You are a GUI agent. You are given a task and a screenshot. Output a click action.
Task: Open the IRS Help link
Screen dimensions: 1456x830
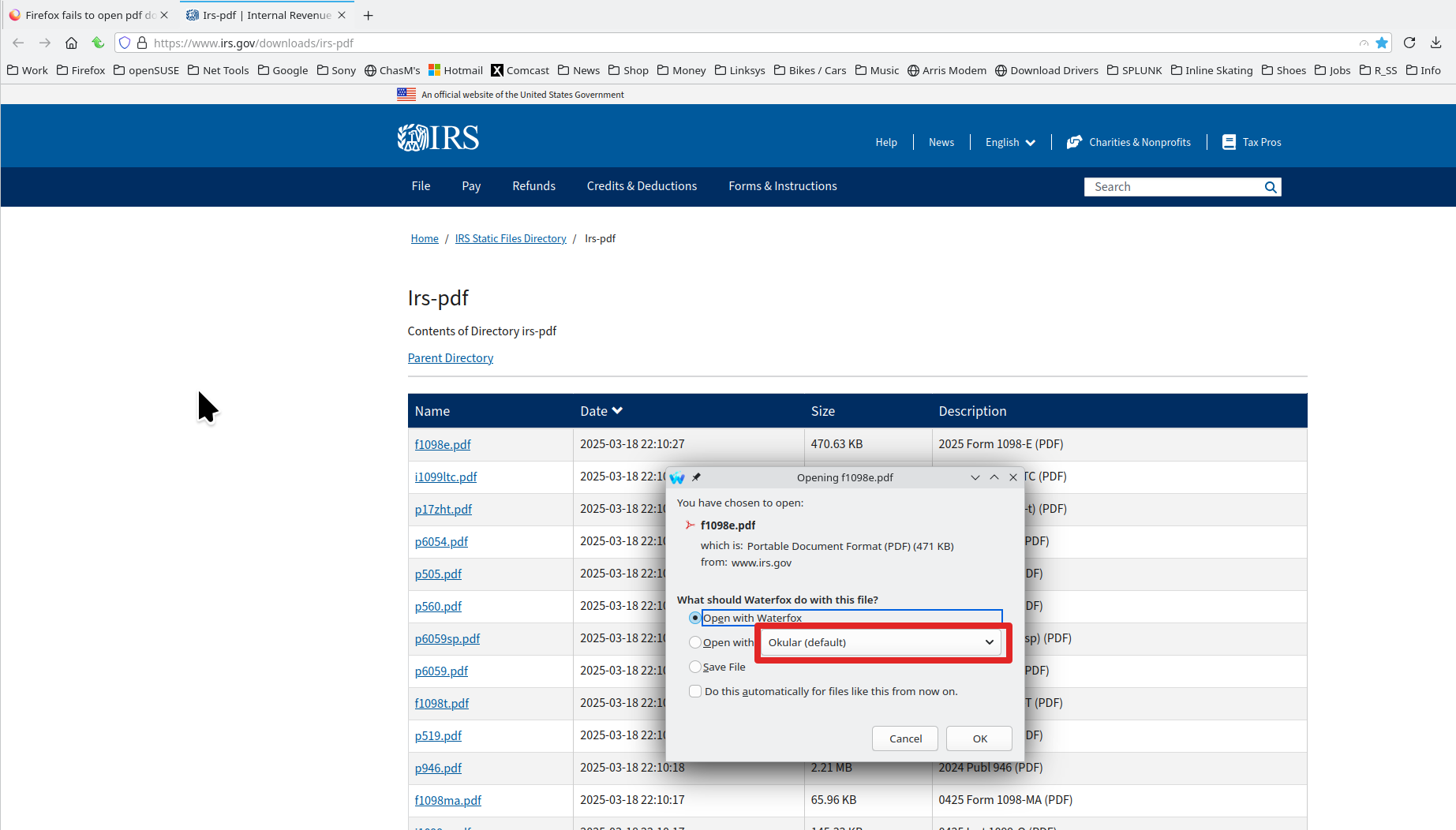pos(886,142)
